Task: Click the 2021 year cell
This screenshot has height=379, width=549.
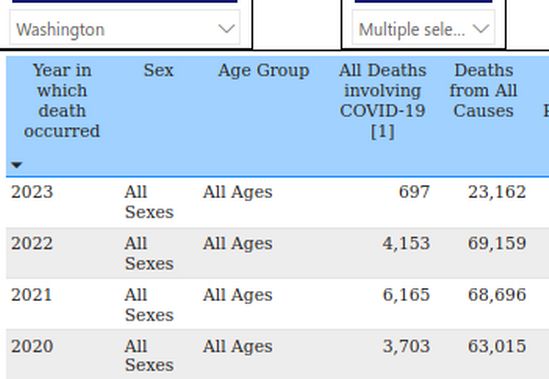Action: [x=32, y=295]
